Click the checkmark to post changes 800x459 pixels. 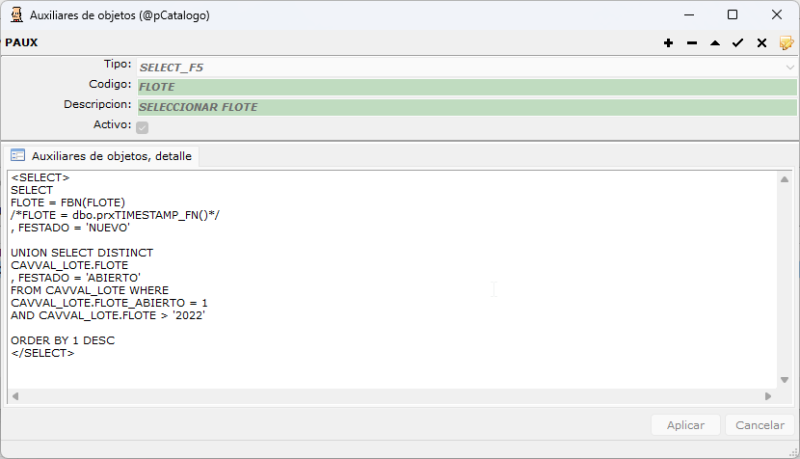click(738, 43)
